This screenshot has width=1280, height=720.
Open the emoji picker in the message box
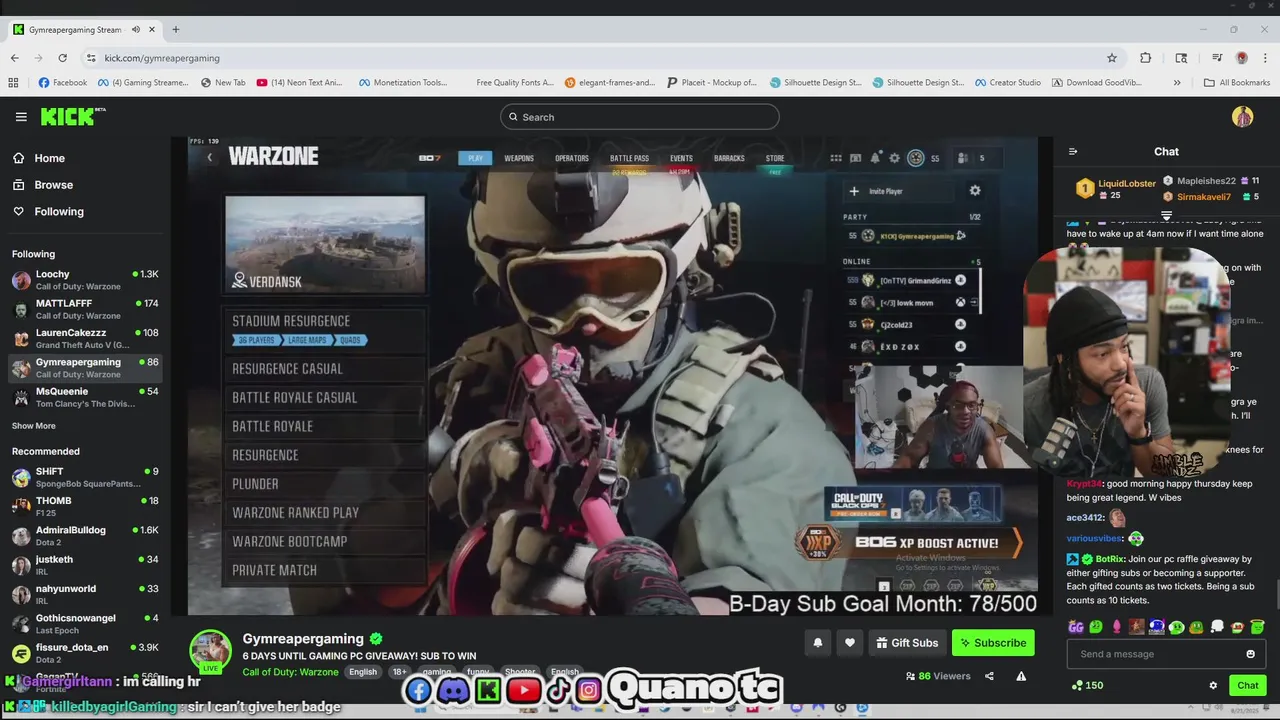pos(1250,654)
